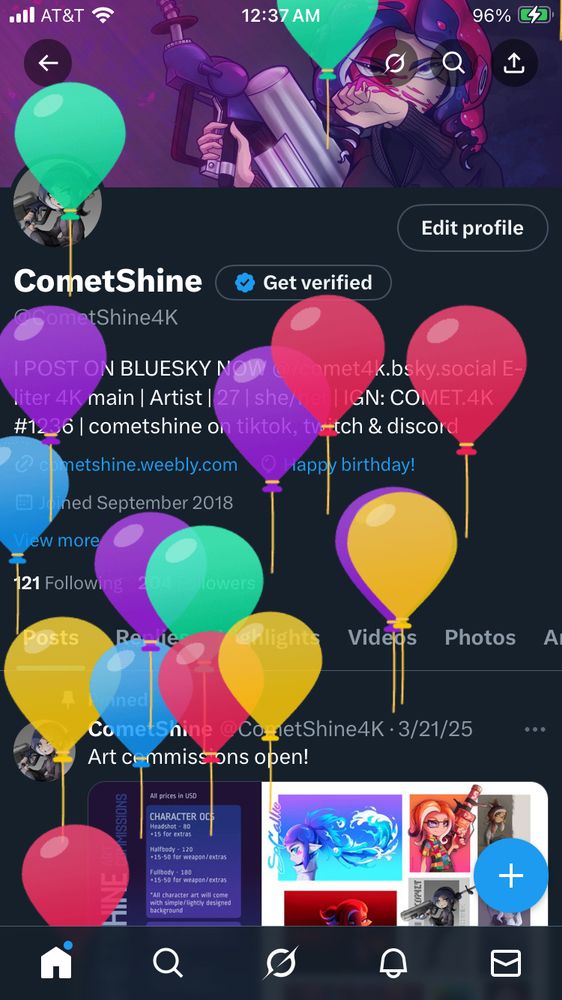Tap the search magnifier in header
The height and width of the screenshot is (1000, 562).
point(453,62)
